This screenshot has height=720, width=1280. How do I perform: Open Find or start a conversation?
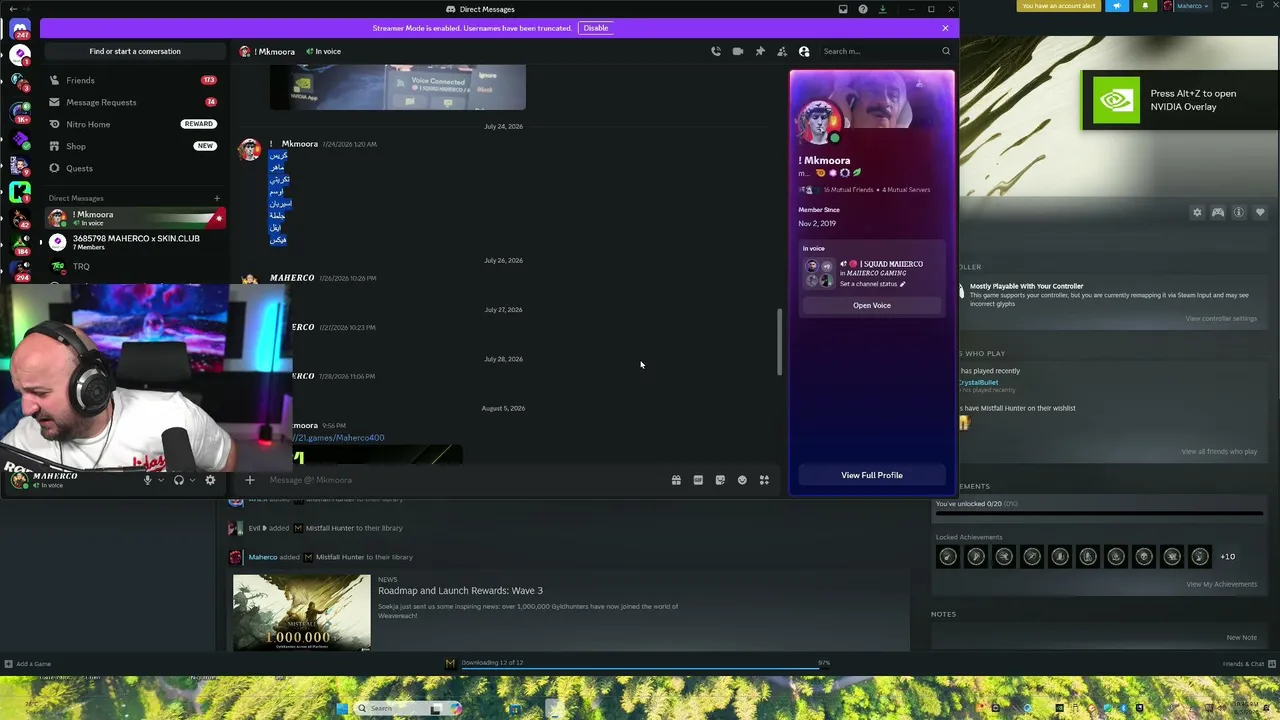click(135, 51)
